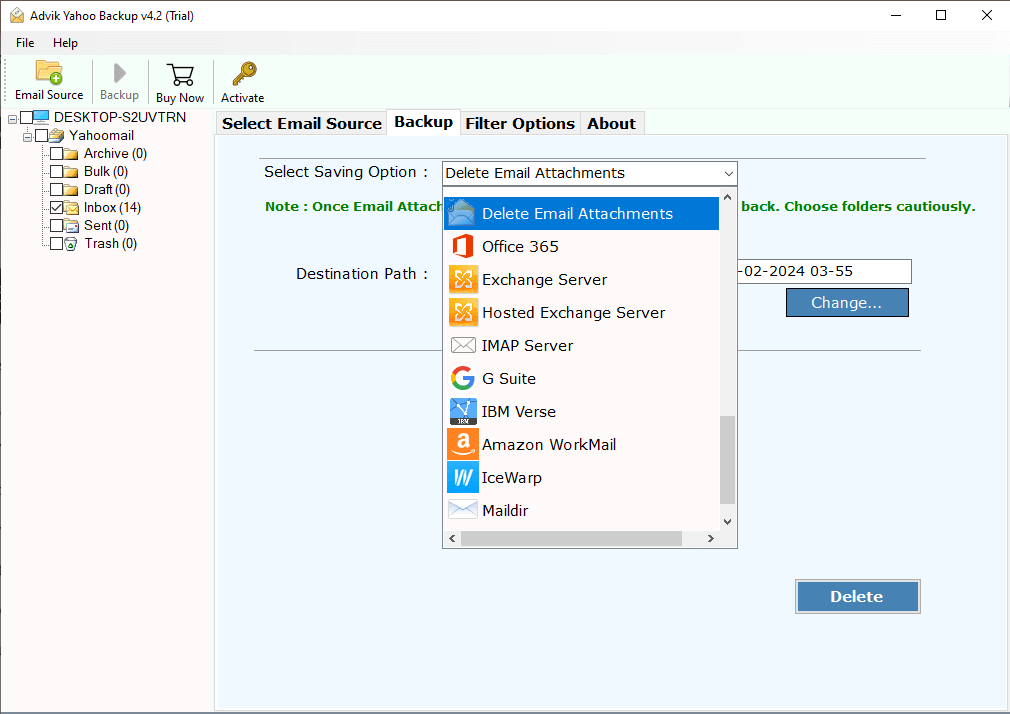The height and width of the screenshot is (714, 1010).
Task: Click the IceWarp blue icon
Action: point(462,477)
